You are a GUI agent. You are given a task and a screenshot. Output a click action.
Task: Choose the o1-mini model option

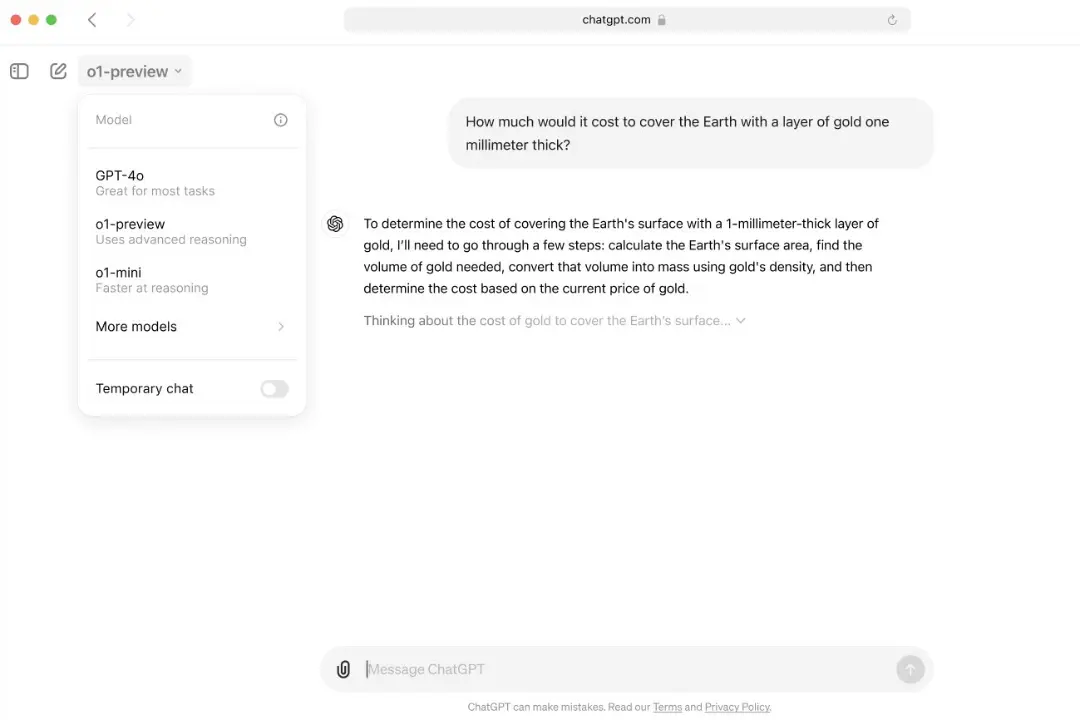pos(191,280)
